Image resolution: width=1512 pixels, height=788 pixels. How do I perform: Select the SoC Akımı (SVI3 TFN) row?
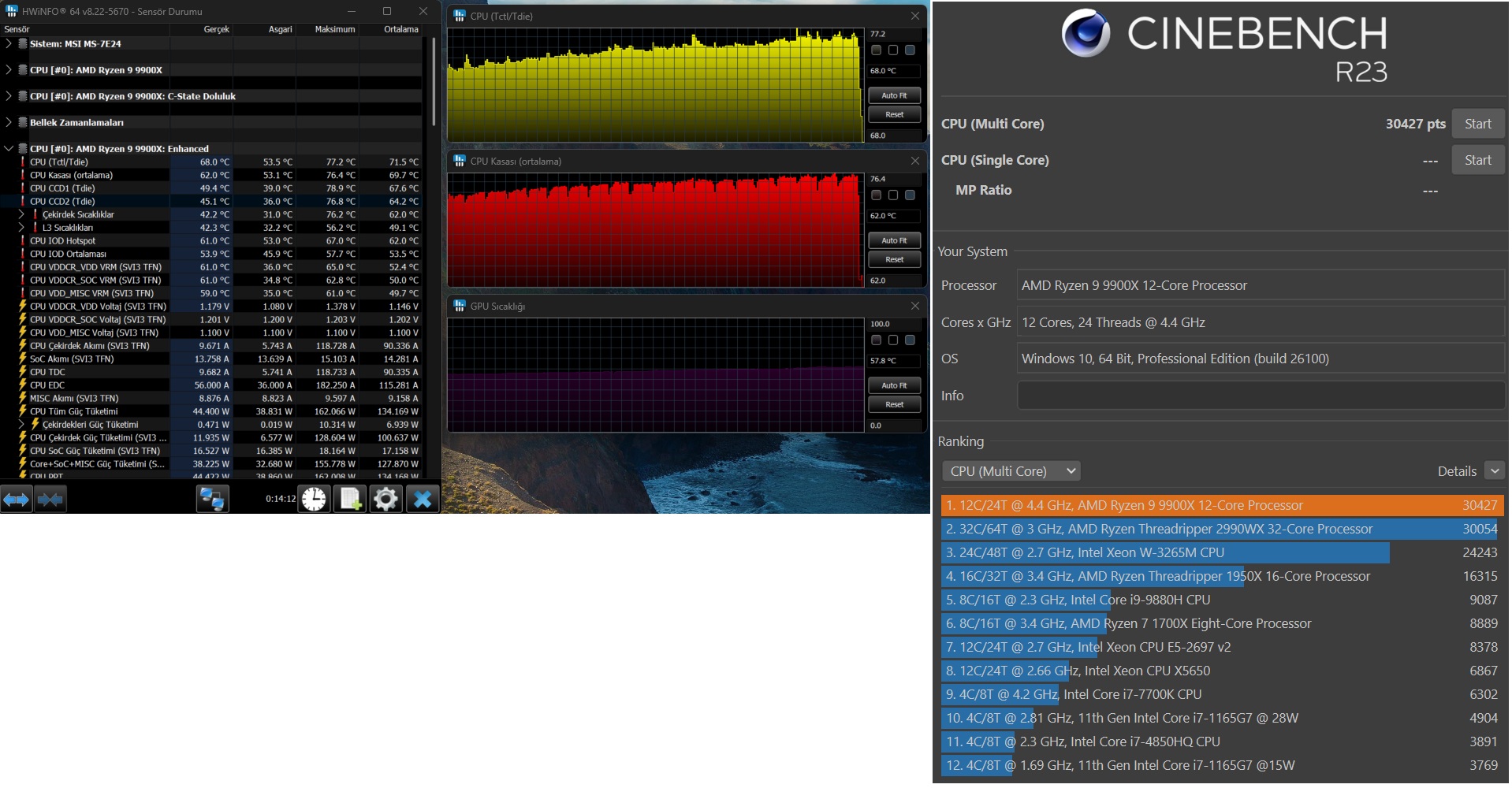tap(211, 359)
